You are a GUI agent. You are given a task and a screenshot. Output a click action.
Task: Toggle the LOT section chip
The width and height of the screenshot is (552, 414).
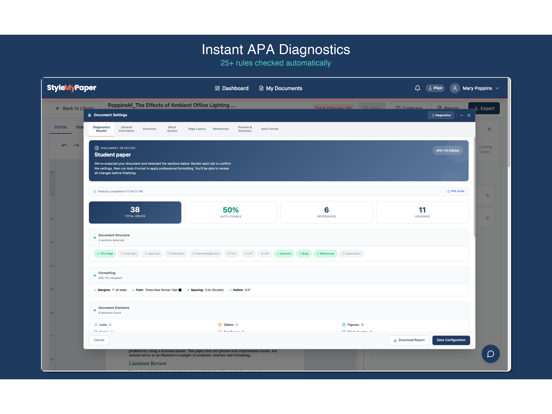(248, 253)
